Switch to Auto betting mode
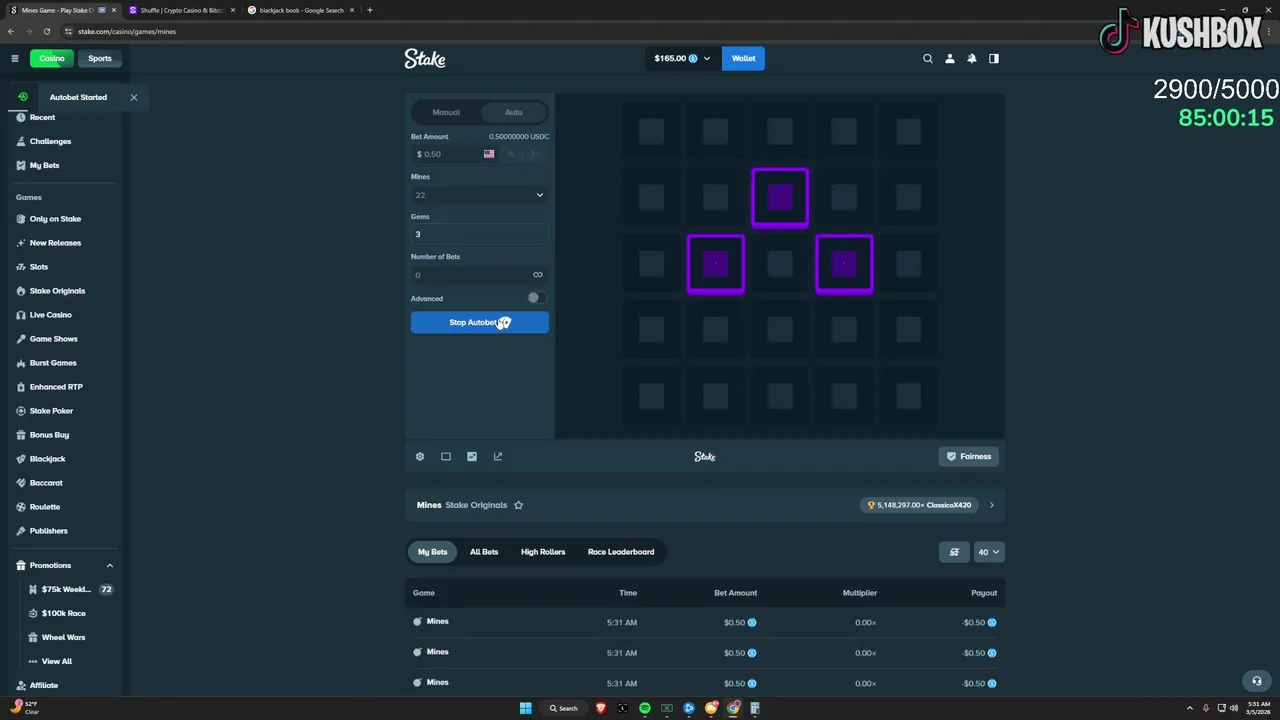Viewport: 1280px width, 720px height. pyautogui.click(x=513, y=112)
